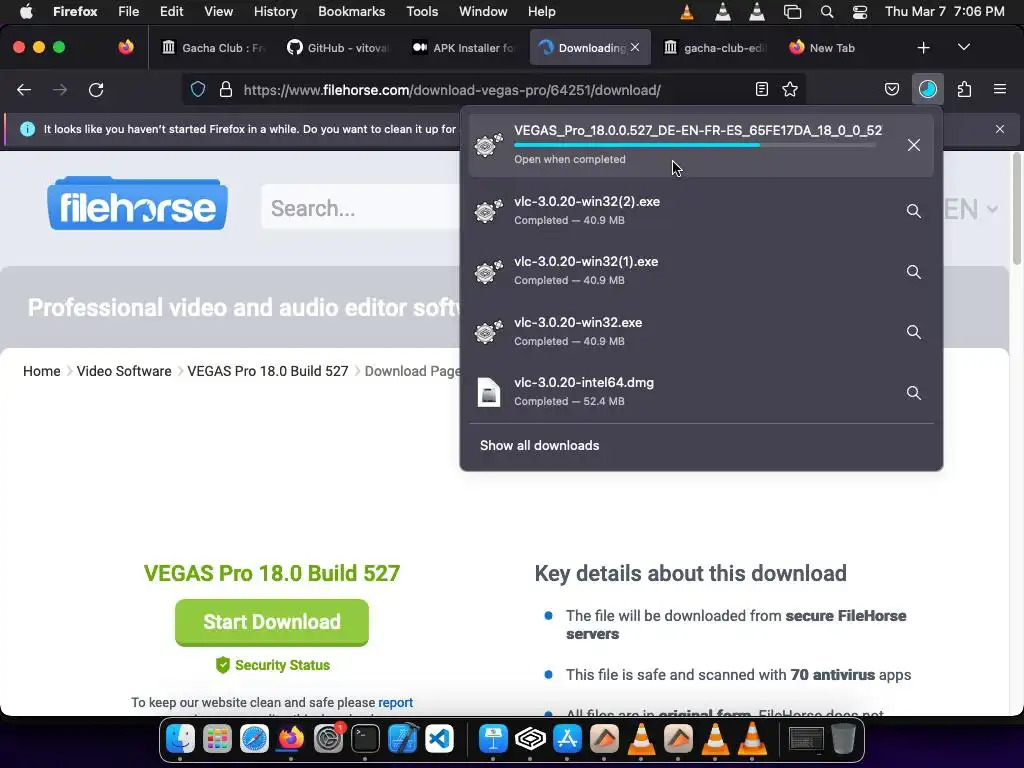Open Finder from the Dock
This screenshot has height=768, width=1024.
click(x=180, y=739)
